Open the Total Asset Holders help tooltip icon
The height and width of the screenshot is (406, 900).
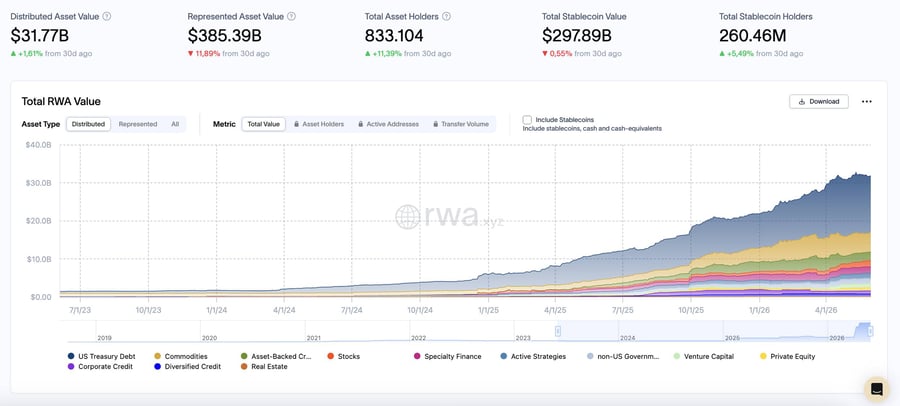click(447, 17)
